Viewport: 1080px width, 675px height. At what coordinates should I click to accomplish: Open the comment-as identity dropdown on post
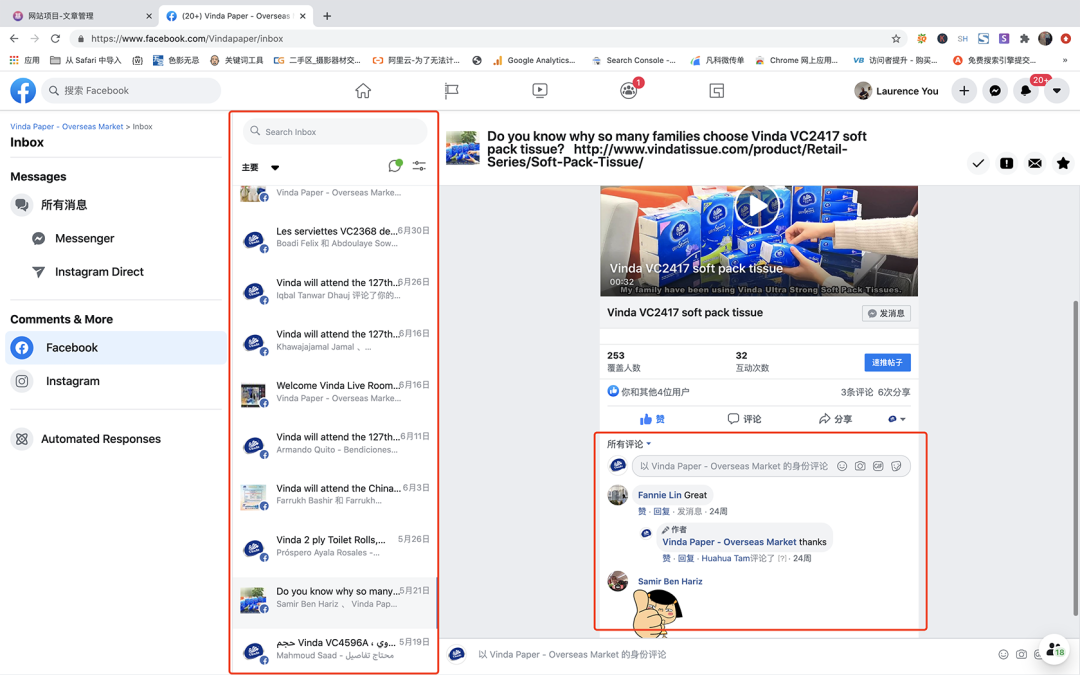pos(896,419)
